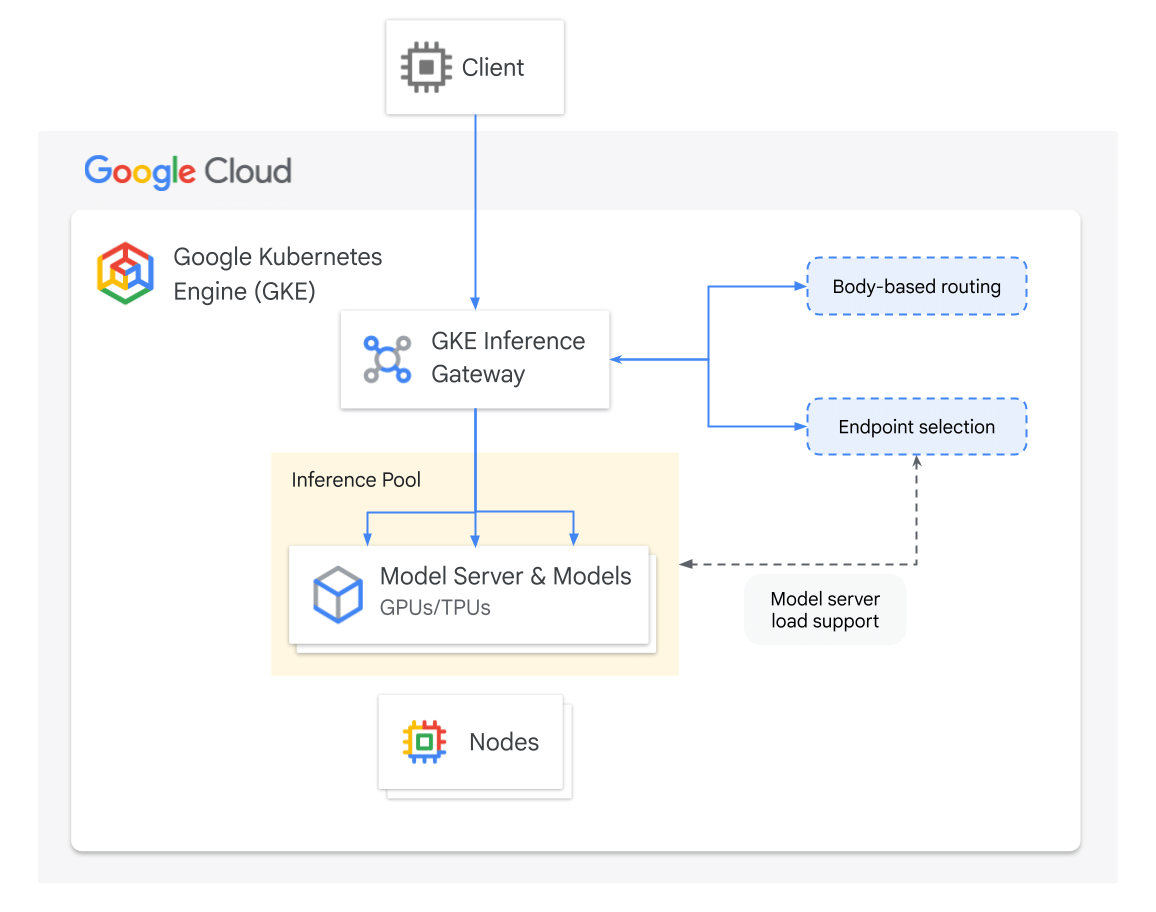This screenshot has width=1156, height=912.
Task: Click the Model Server cube icon
Action: (x=338, y=594)
